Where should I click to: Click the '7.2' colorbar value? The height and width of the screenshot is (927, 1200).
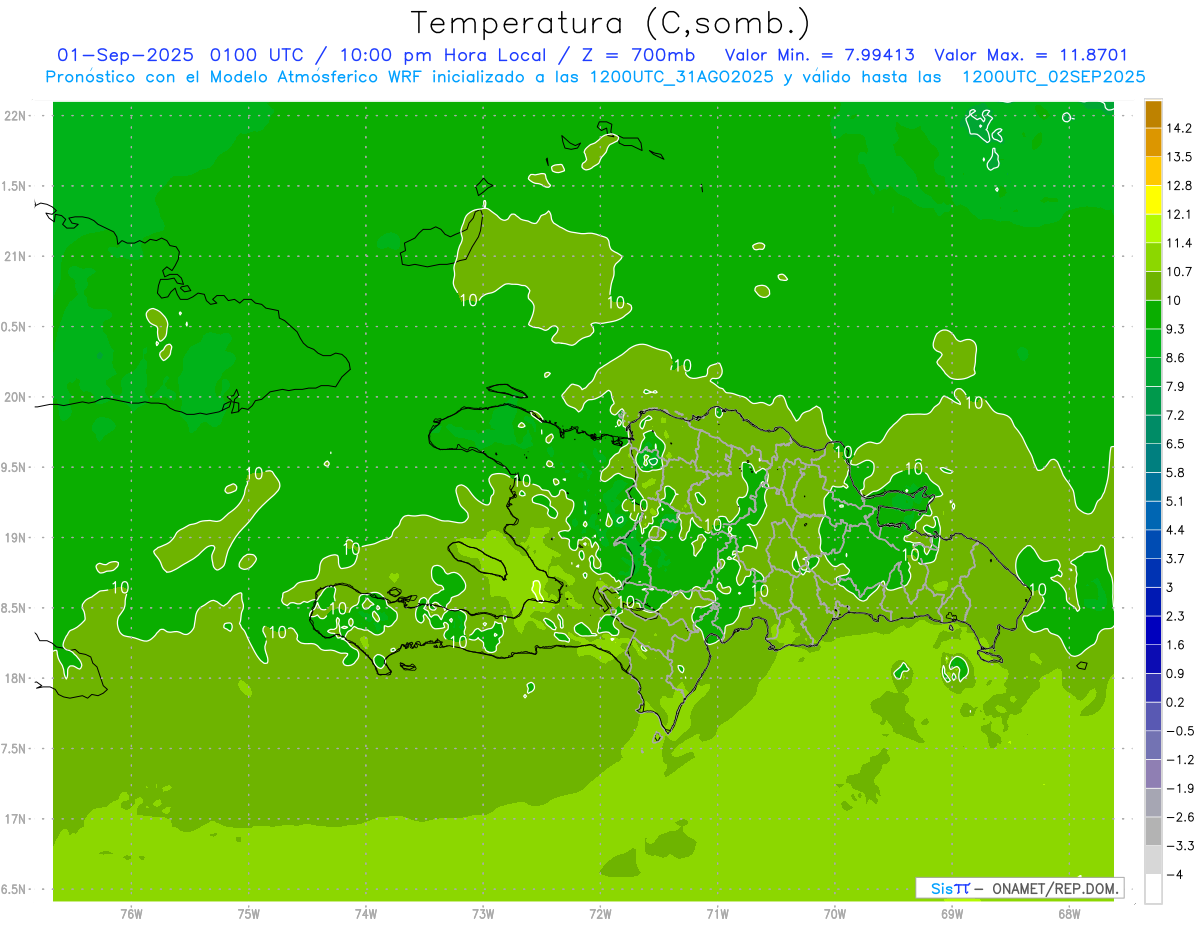[1177, 415]
